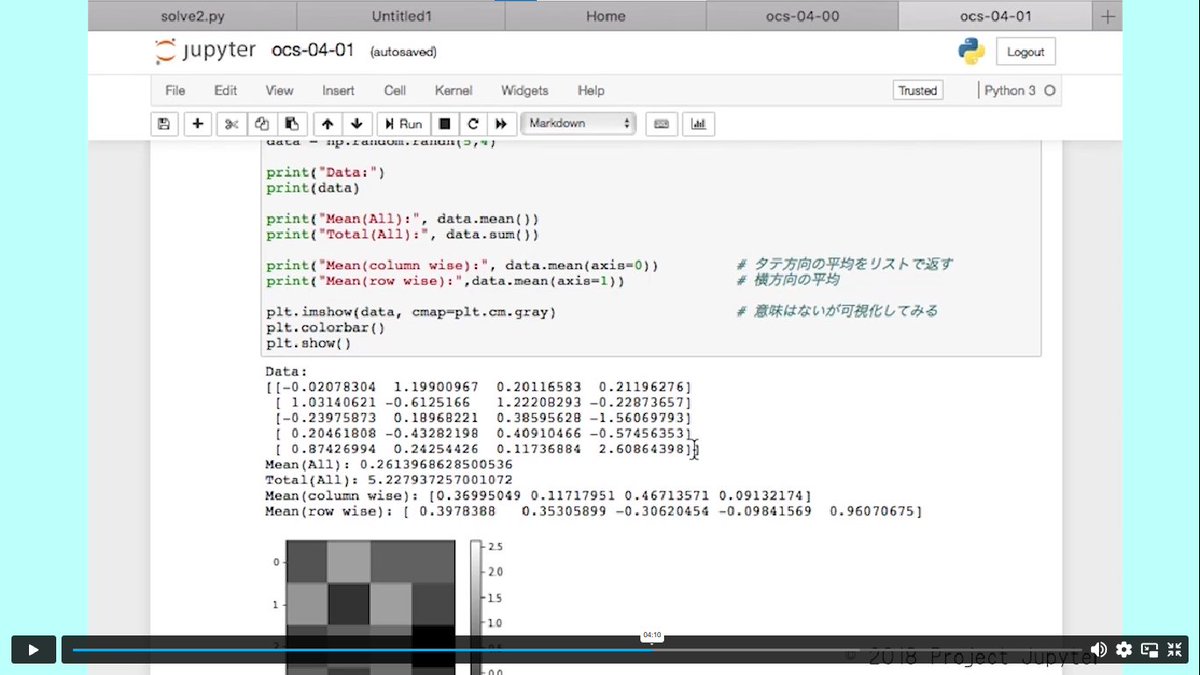1200x675 pixels.
Task: Rename notebook title ocs-04-01
Action: [314, 51]
